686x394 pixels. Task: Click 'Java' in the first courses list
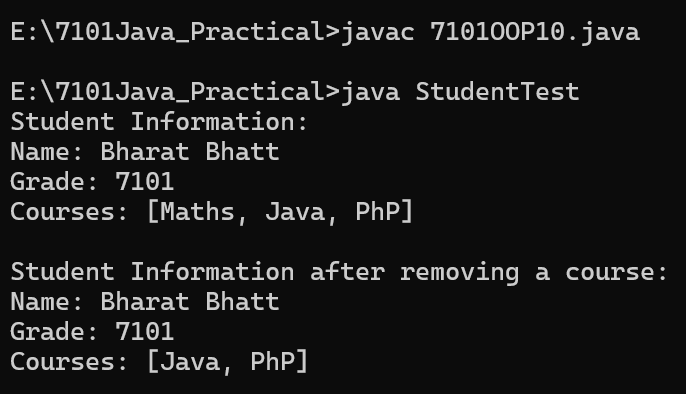(295, 212)
